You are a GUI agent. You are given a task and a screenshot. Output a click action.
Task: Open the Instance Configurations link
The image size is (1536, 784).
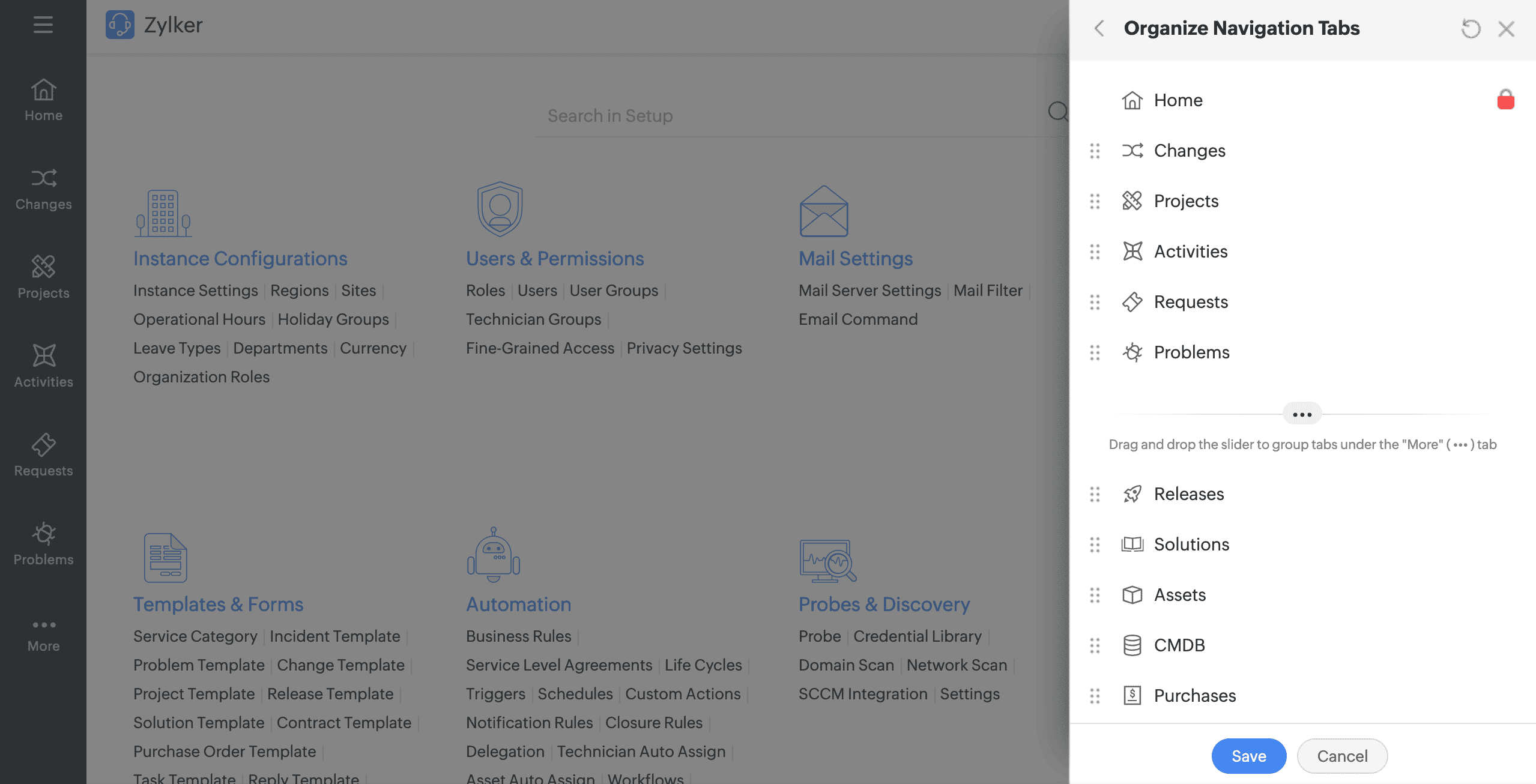point(240,258)
